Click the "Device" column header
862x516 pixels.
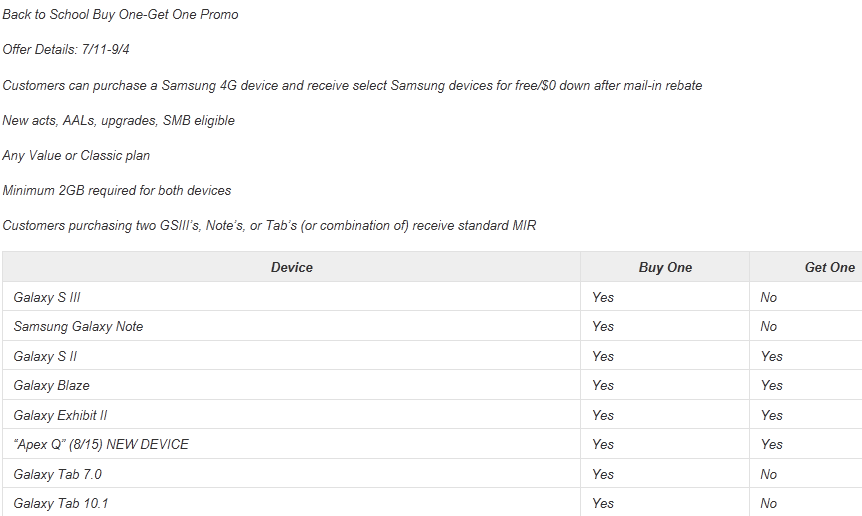click(291, 267)
